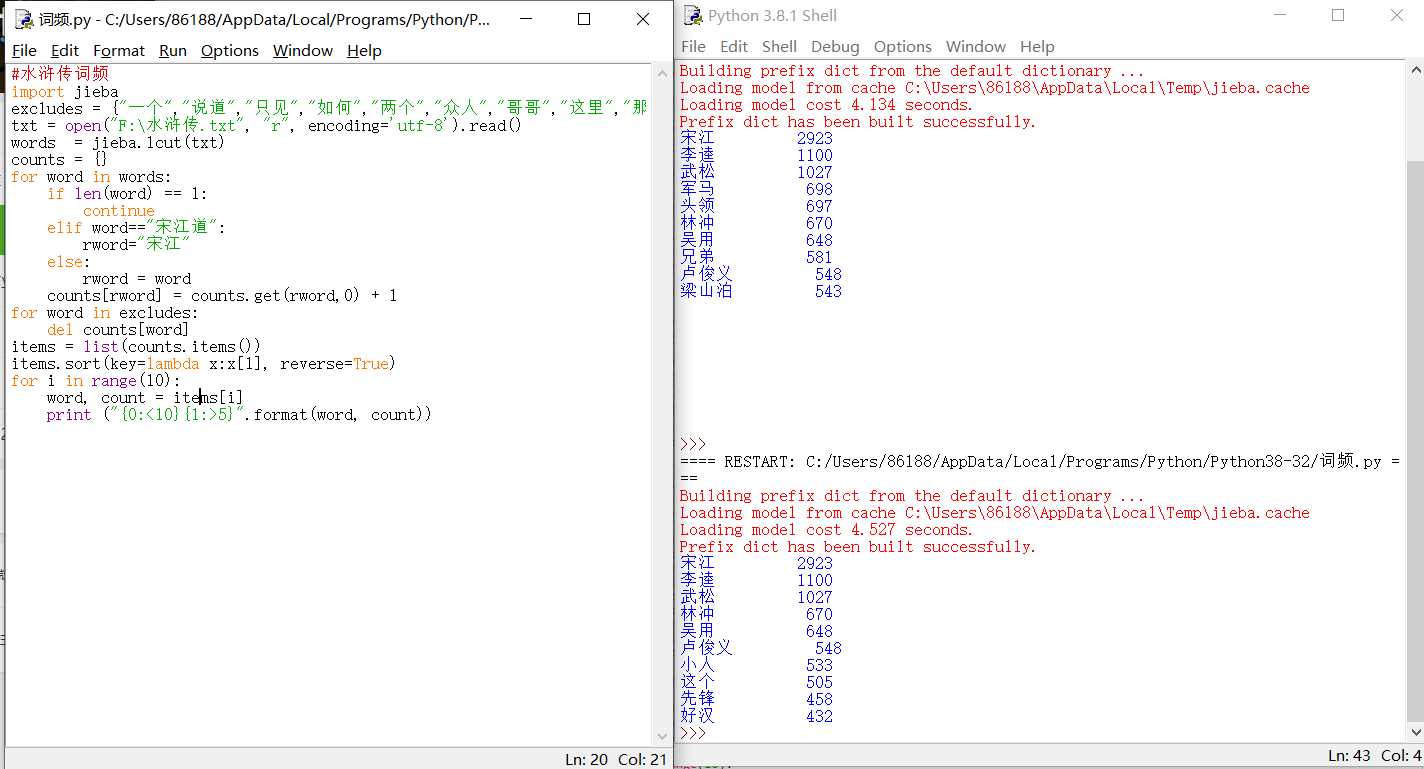
Task: Click the last '>>>' prompt in Shell
Action: tap(693, 733)
